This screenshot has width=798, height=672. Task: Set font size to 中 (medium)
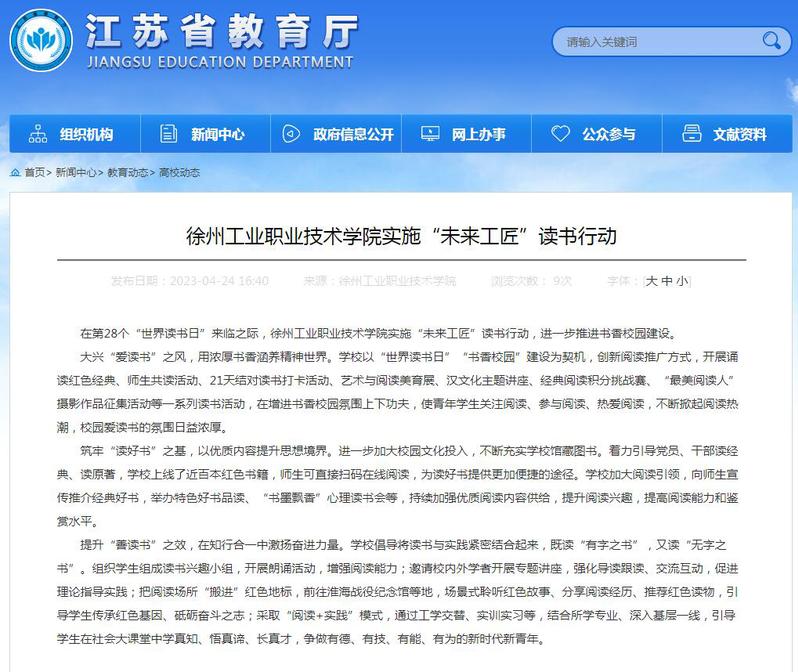coord(667,281)
